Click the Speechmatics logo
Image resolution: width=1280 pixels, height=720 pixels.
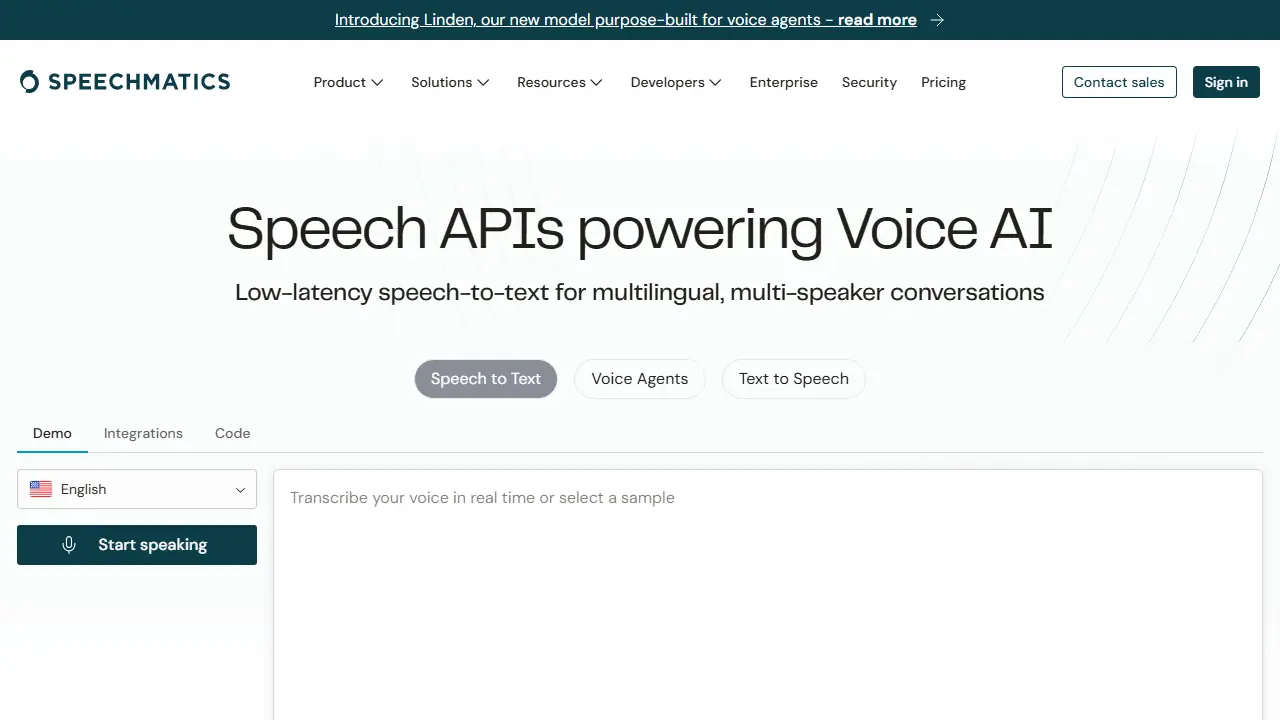coord(125,82)
